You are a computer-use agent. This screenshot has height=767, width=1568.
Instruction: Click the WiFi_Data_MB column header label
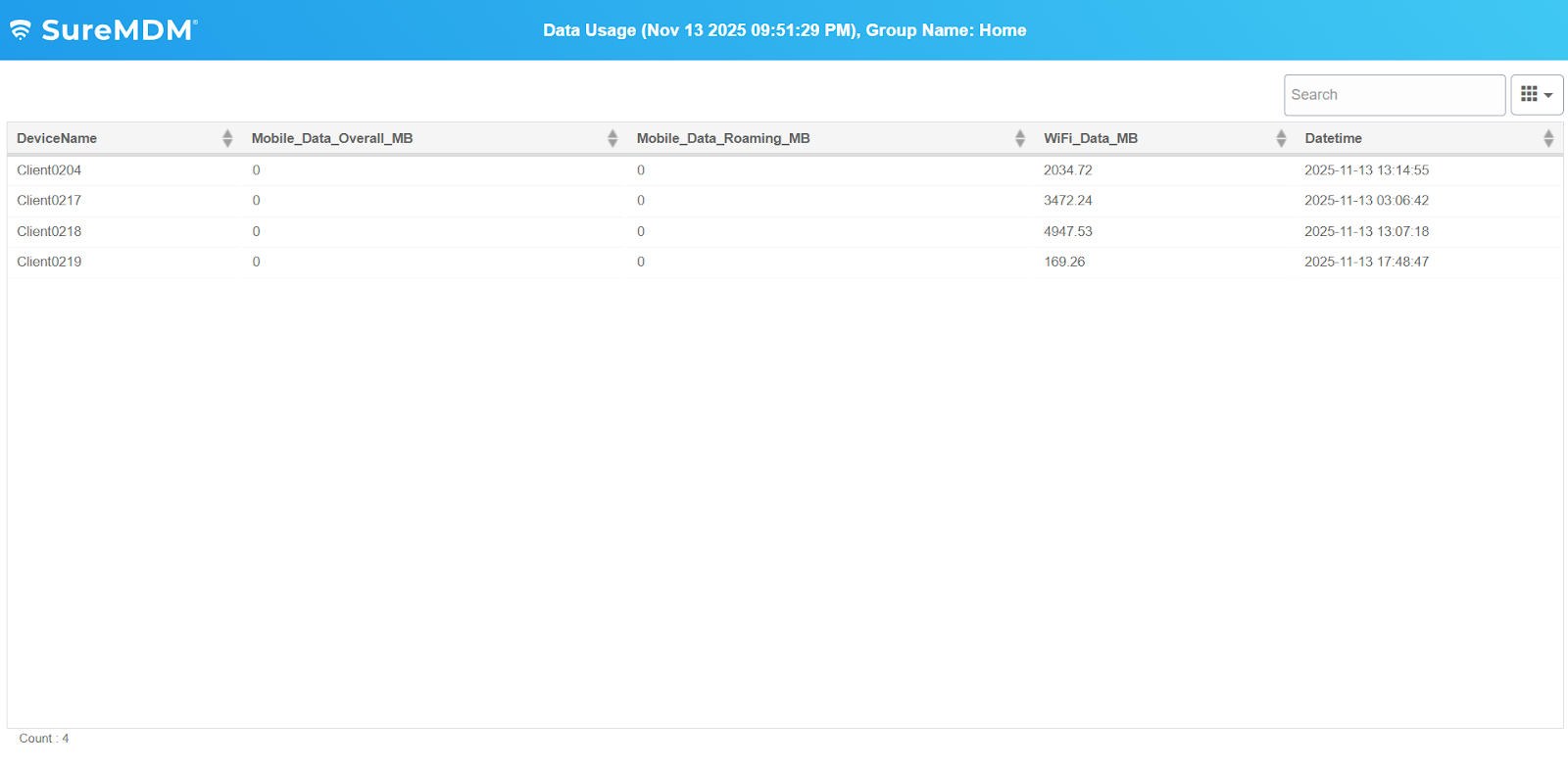click(1091, 138)
